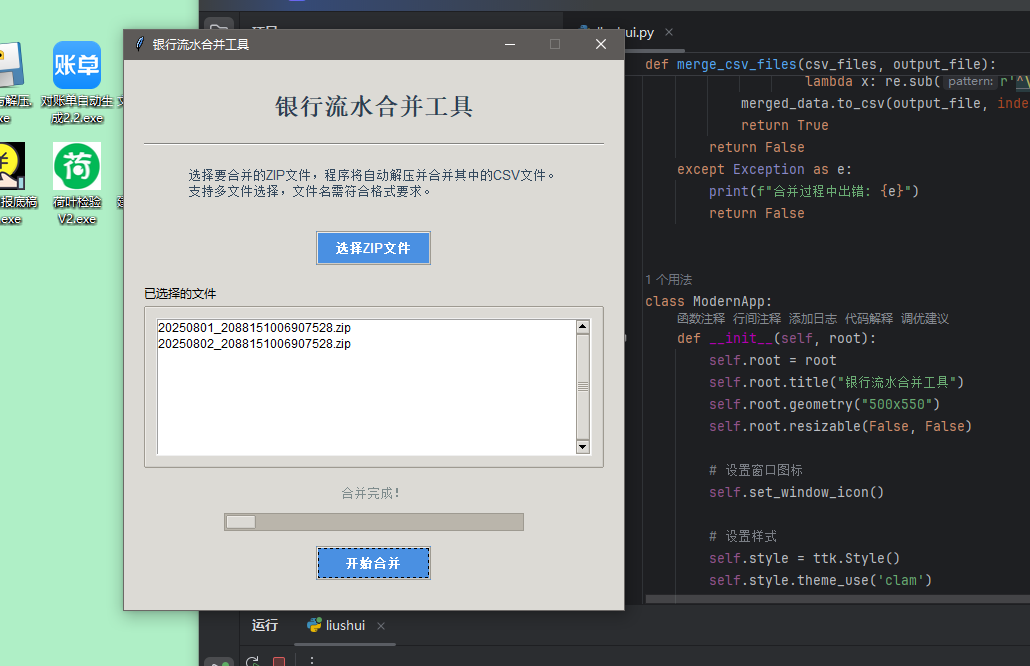Click the file list scrollbar up arrow
The height and width of the screenshot is (666, 1030).
click(583, 327)
